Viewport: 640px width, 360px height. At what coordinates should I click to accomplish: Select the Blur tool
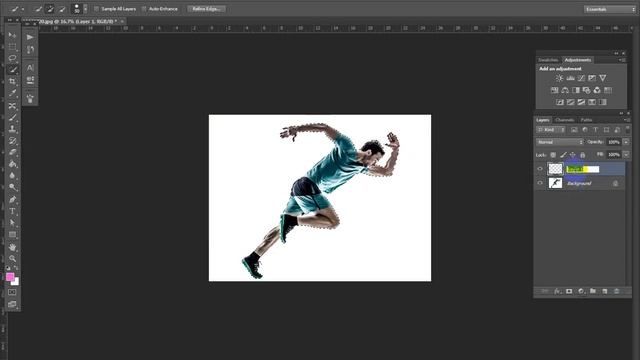12,176
